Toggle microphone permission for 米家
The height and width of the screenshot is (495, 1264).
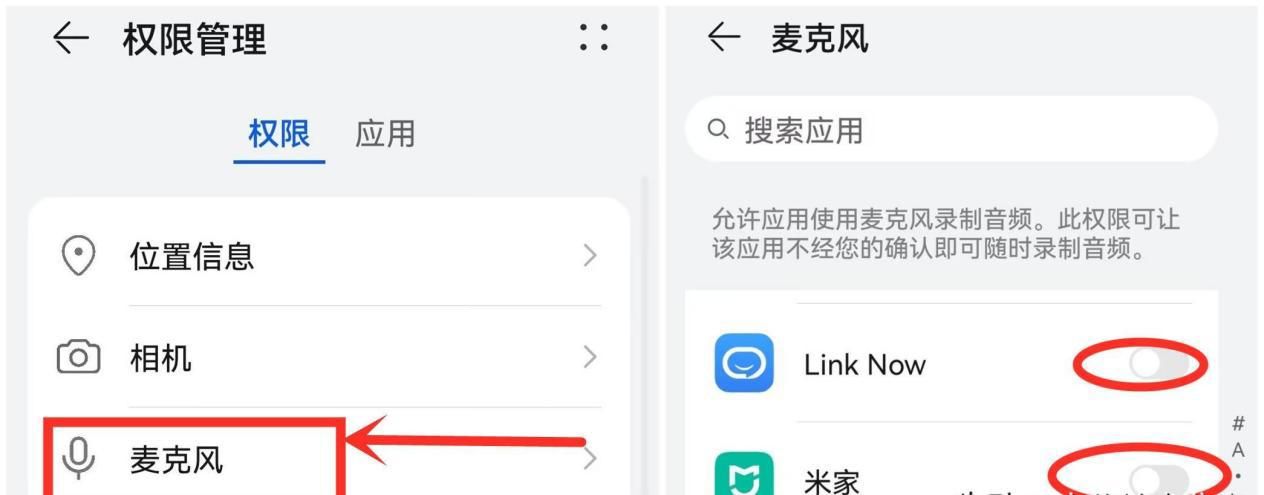pos(1159,476)
